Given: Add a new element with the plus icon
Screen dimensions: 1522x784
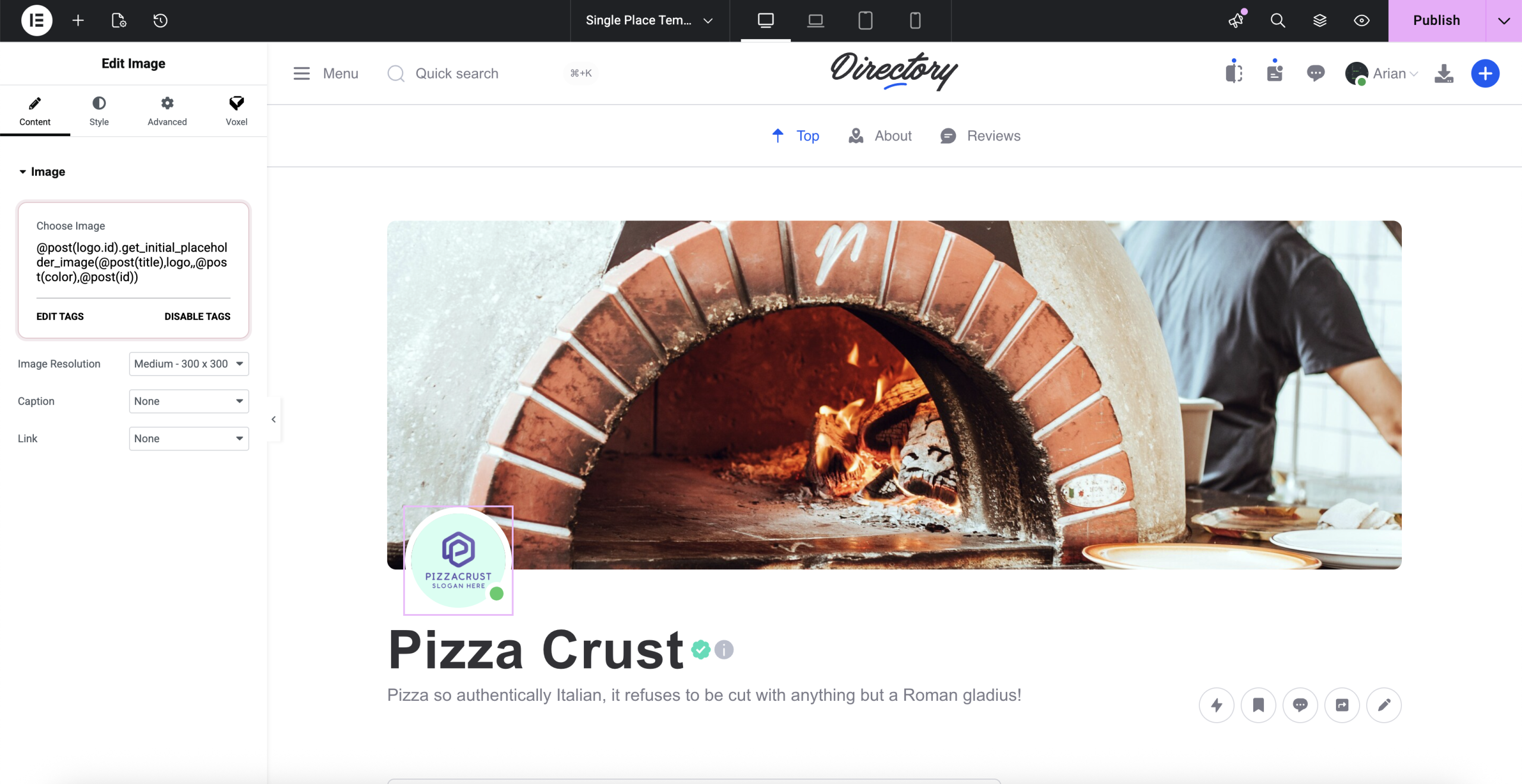Looking at the screenshot, I should tap(78, 20).
